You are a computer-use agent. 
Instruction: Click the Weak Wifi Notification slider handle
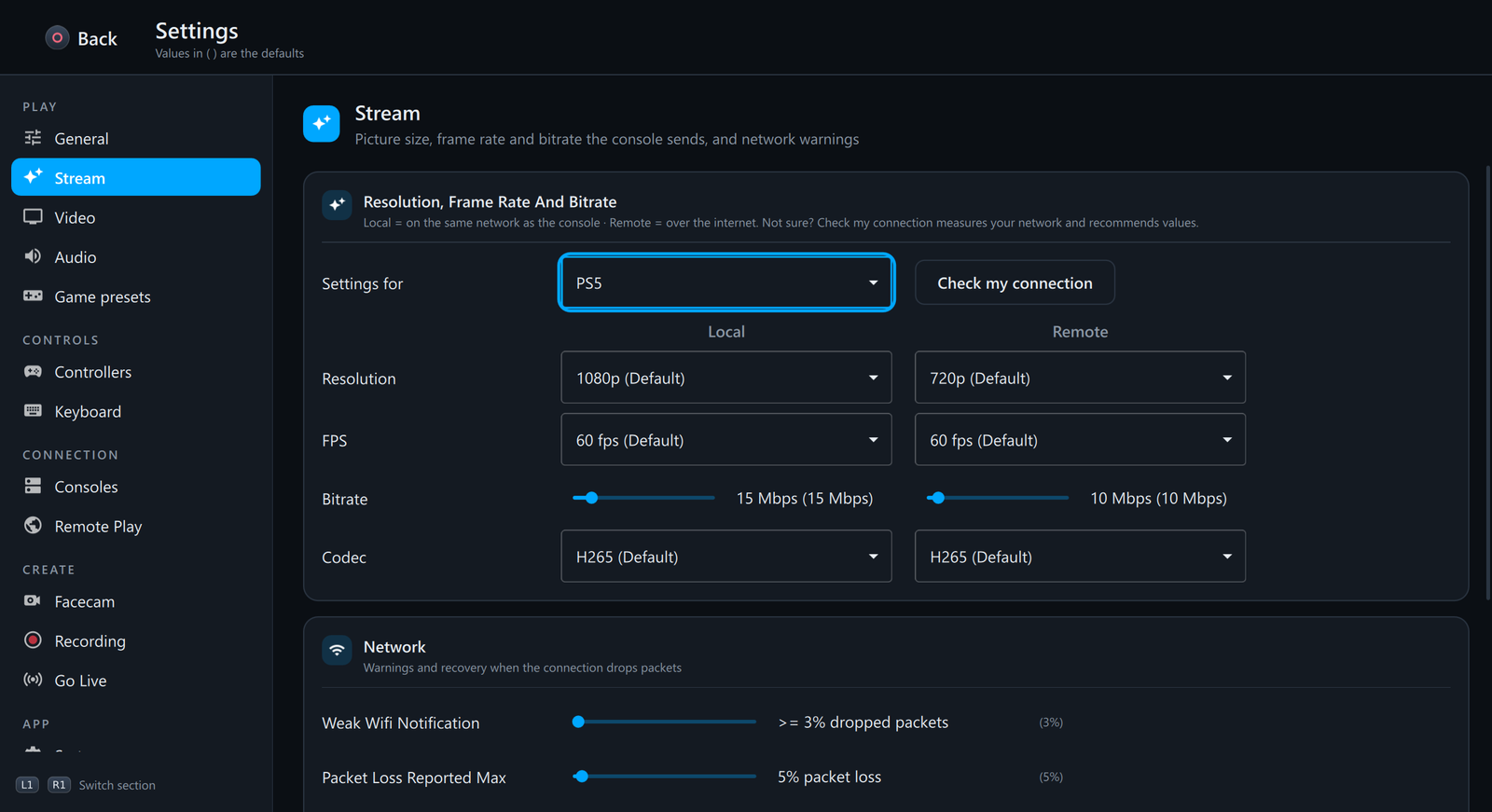point(578,722)
